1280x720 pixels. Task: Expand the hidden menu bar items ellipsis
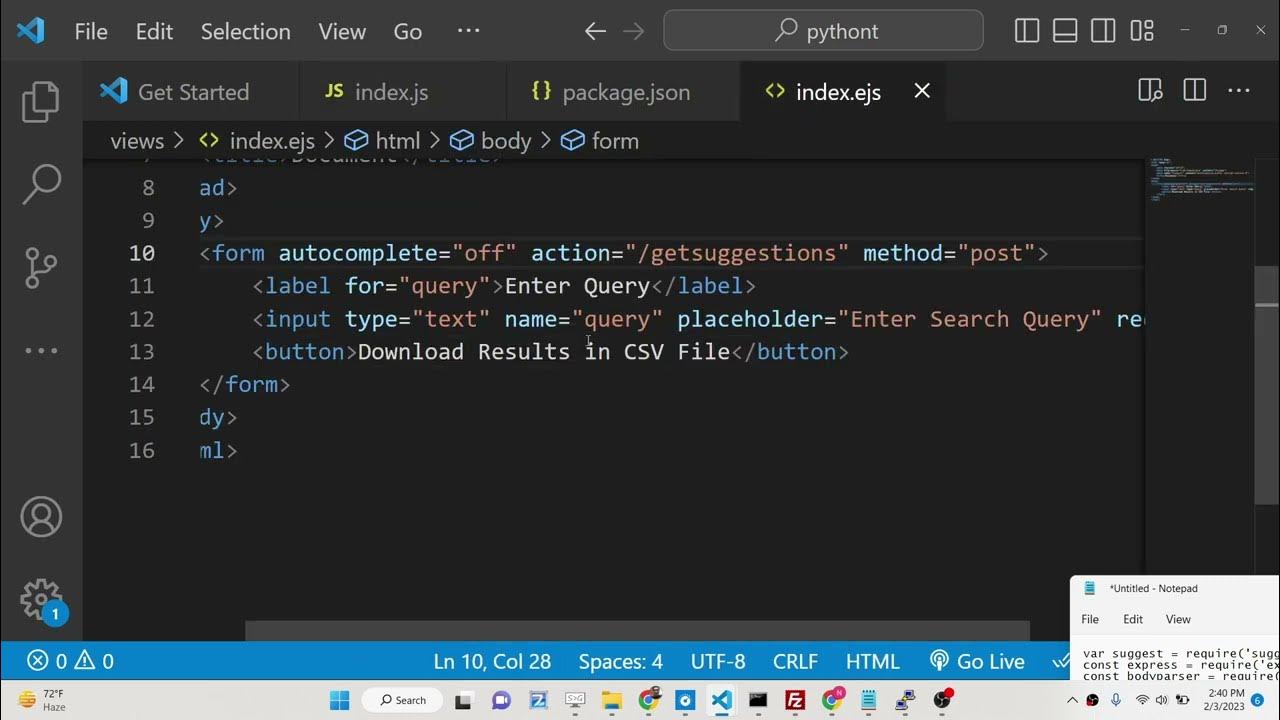pyautogui.click(x=468, y=31)
